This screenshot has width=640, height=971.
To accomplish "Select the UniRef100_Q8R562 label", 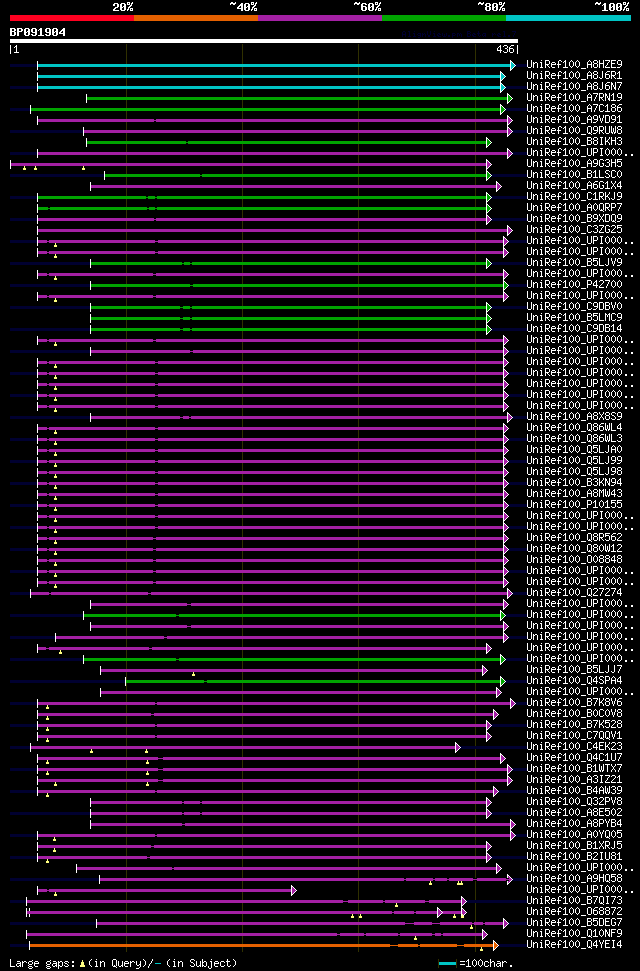I will (574, 538).
